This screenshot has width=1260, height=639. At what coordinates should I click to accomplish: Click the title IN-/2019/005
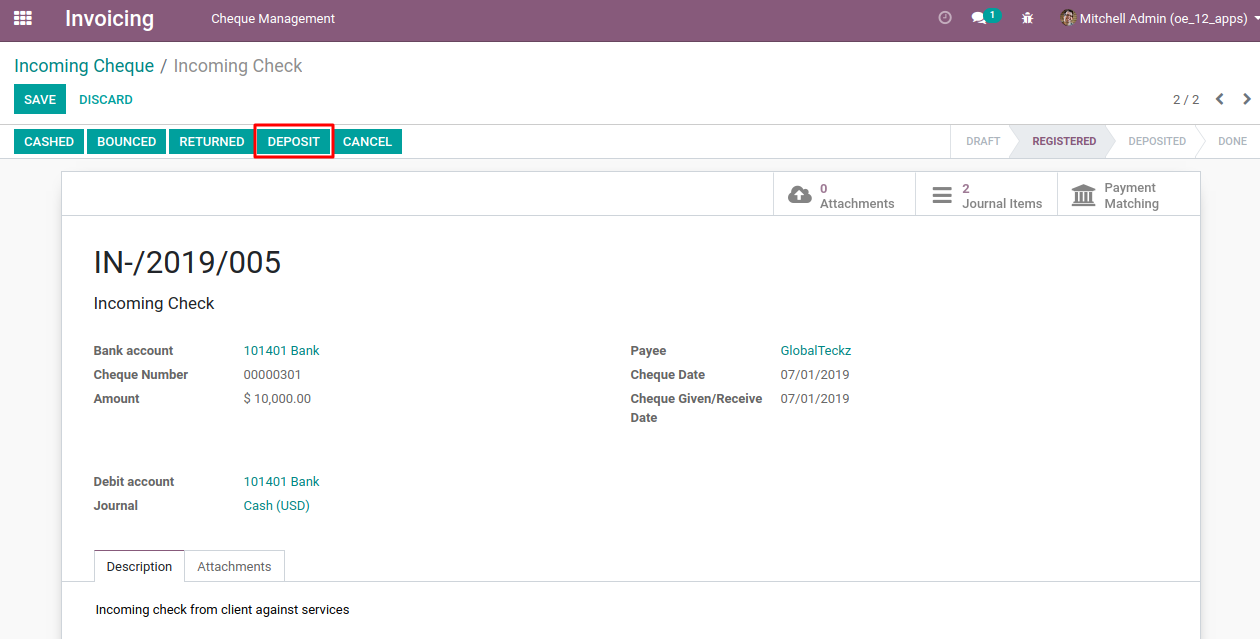click(x=188, y=263)
